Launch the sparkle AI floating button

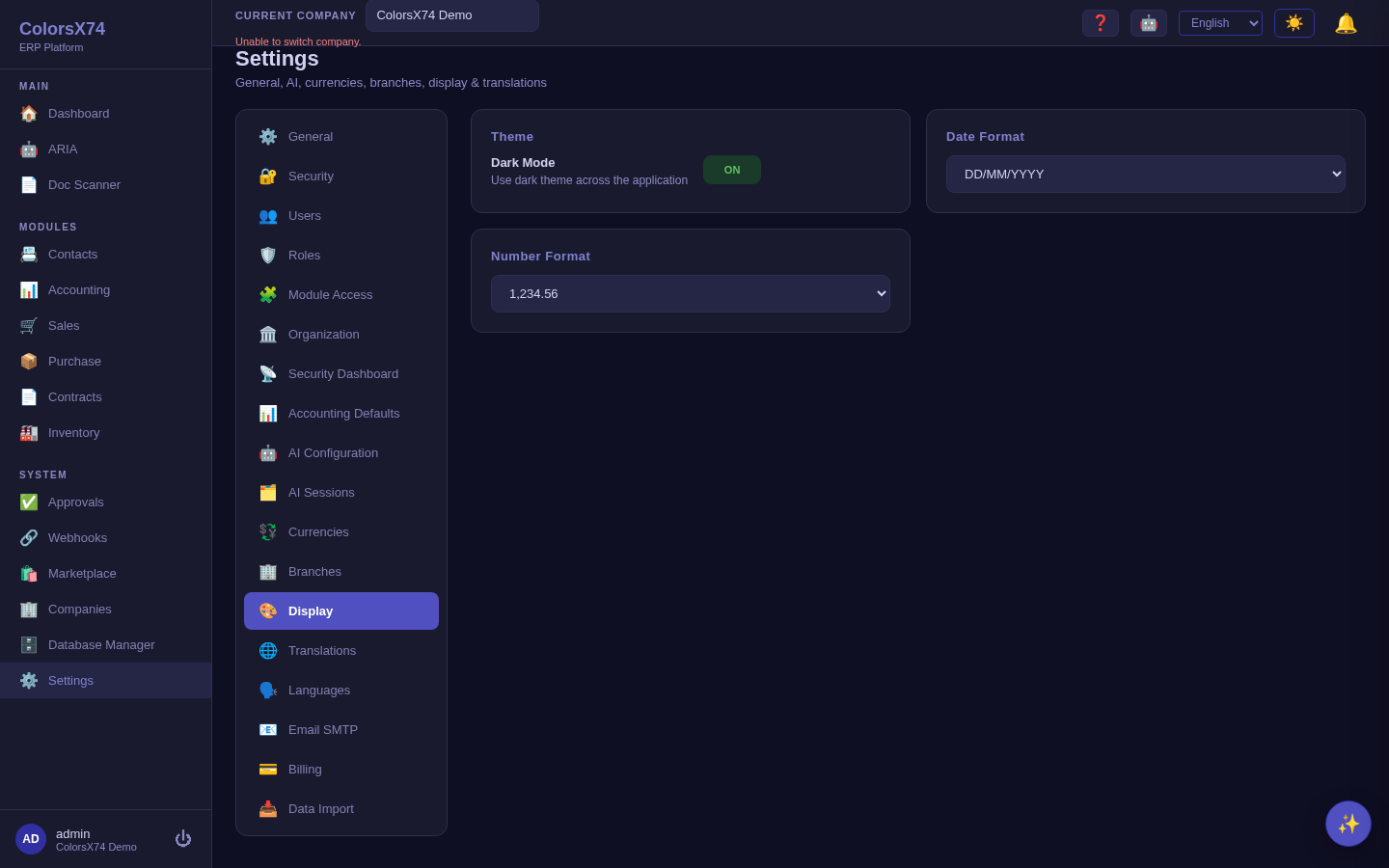coord(1348,824)
